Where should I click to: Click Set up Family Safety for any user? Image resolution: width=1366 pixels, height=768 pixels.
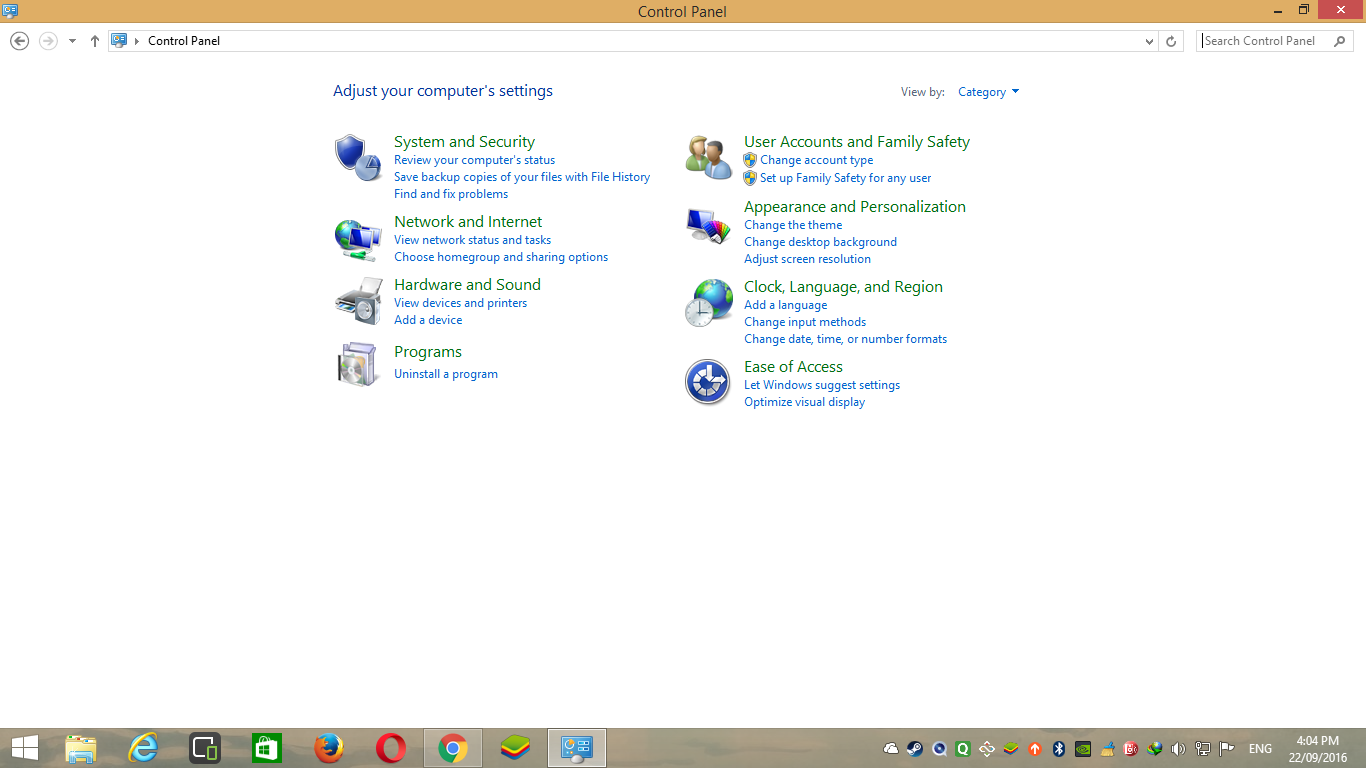point(845,178)
